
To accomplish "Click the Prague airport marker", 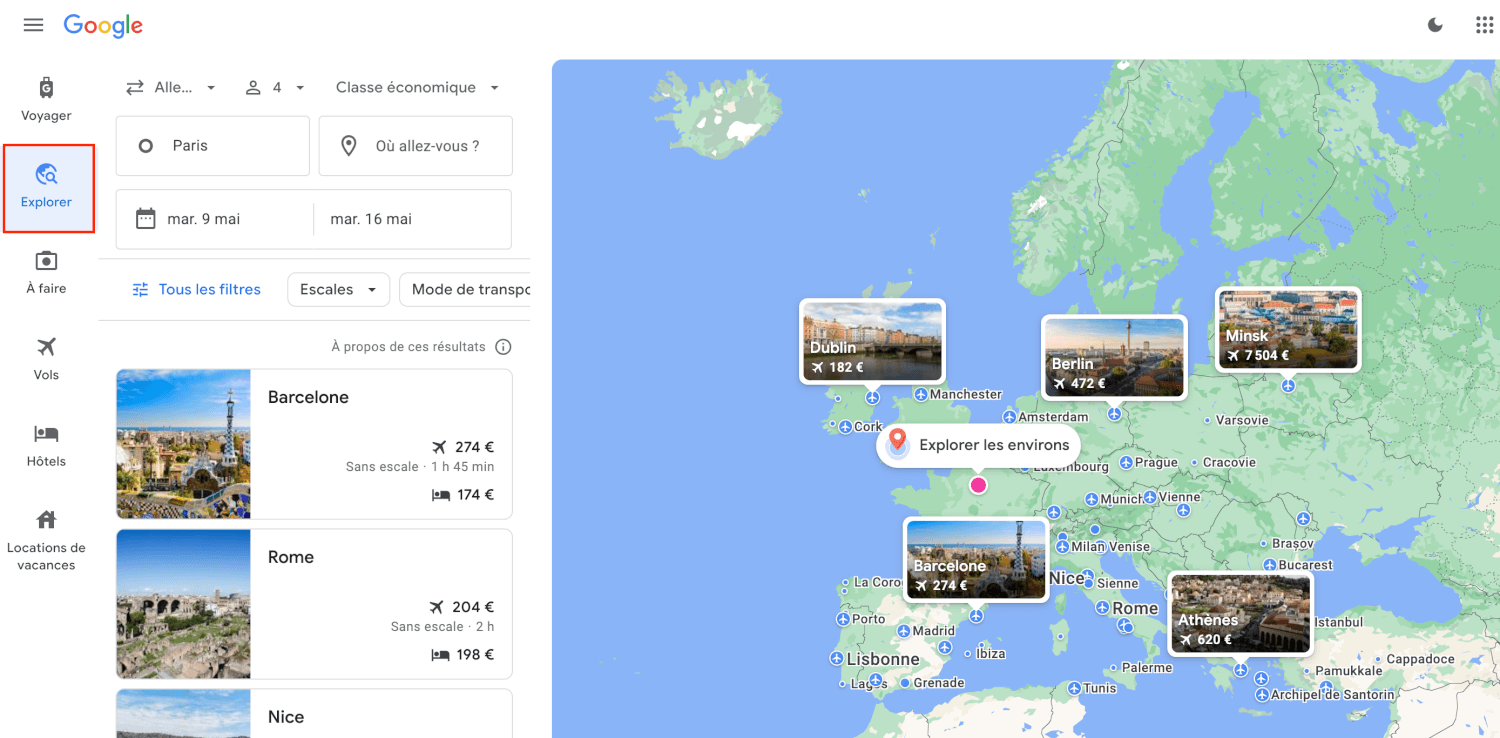I will [1126, 462].
